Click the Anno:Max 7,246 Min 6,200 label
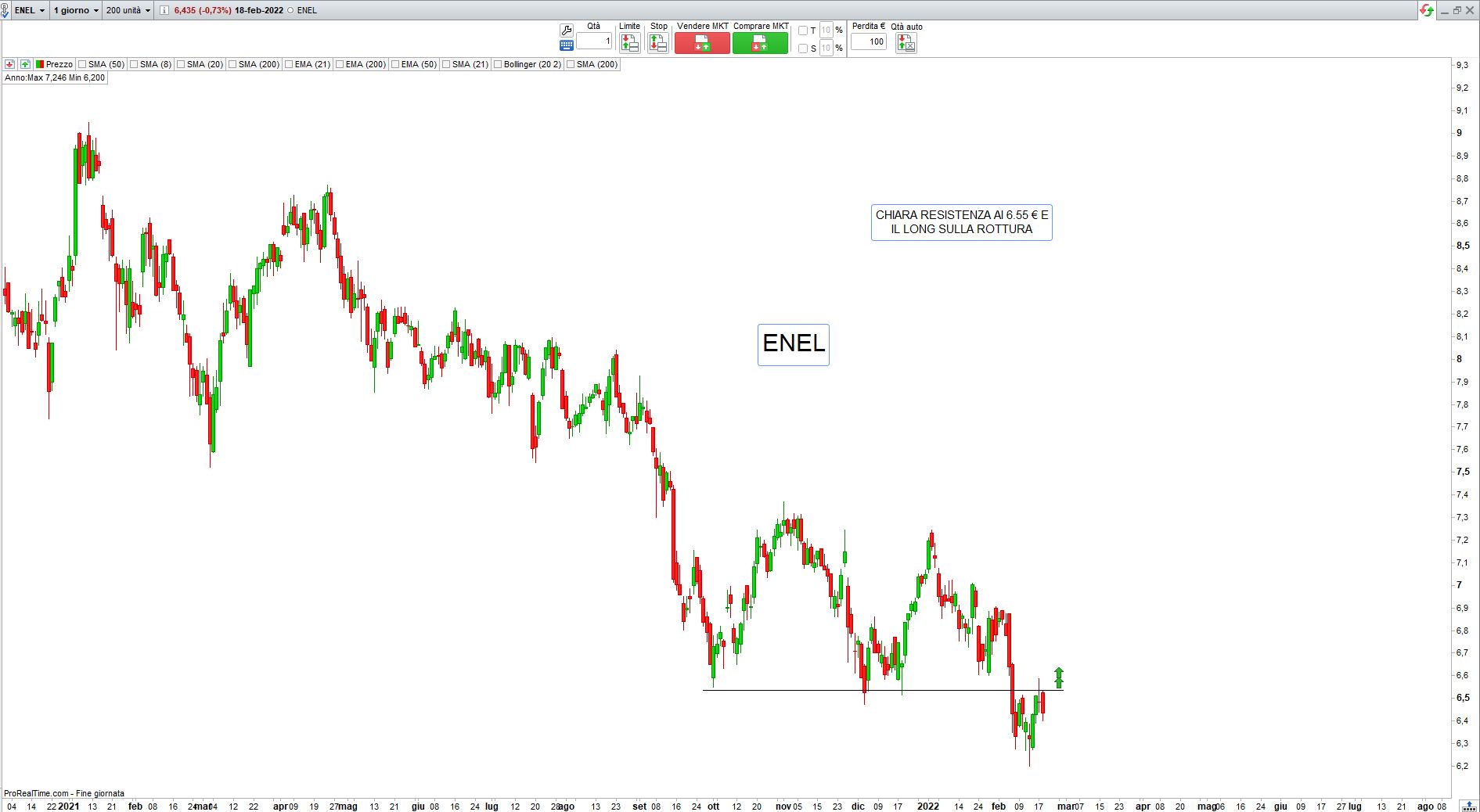Image resolution: width=1480 pixels, height=812 pixels. click(55, 77)
